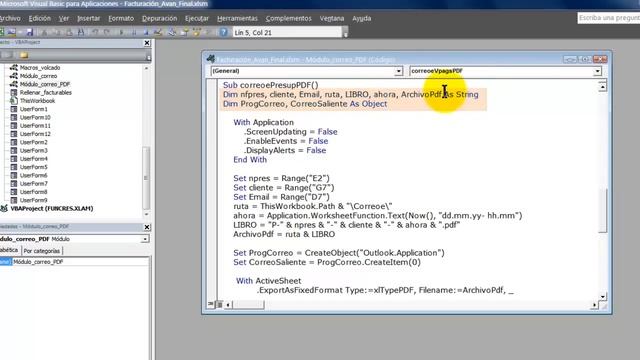This screenshot has height=360, width=640.
Task: Open the Ejecutar menu
Action: 197,18
